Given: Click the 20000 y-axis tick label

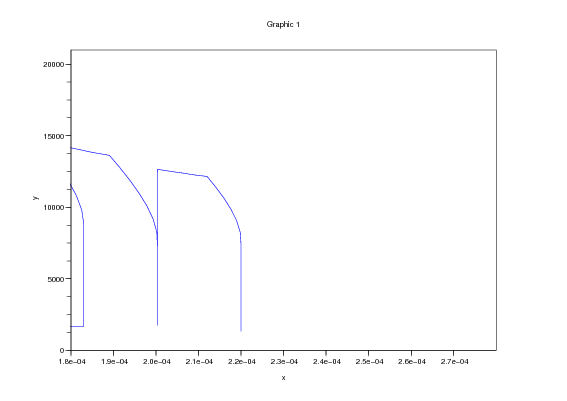Looking at the screenshot, I should [x=54, y=64].
